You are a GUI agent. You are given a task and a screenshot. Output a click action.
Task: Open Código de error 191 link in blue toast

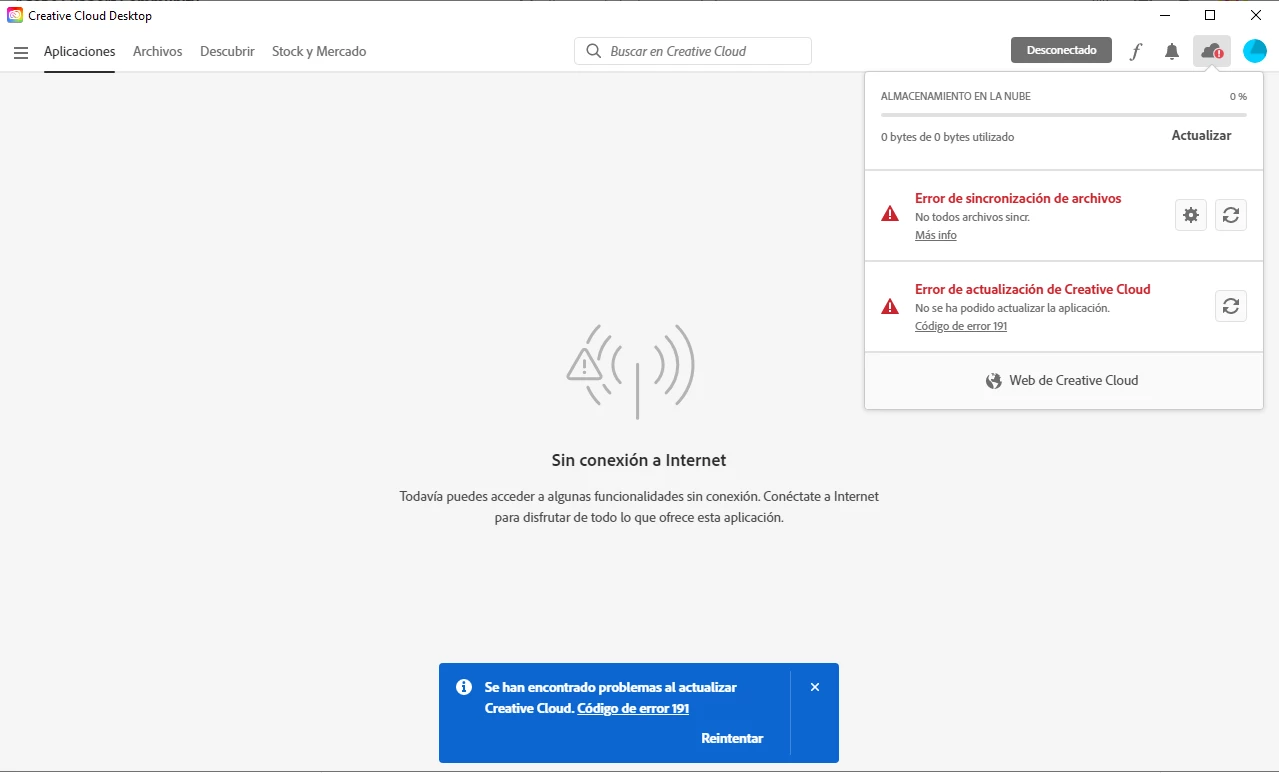pyautogui.click(x=633, y=709)
